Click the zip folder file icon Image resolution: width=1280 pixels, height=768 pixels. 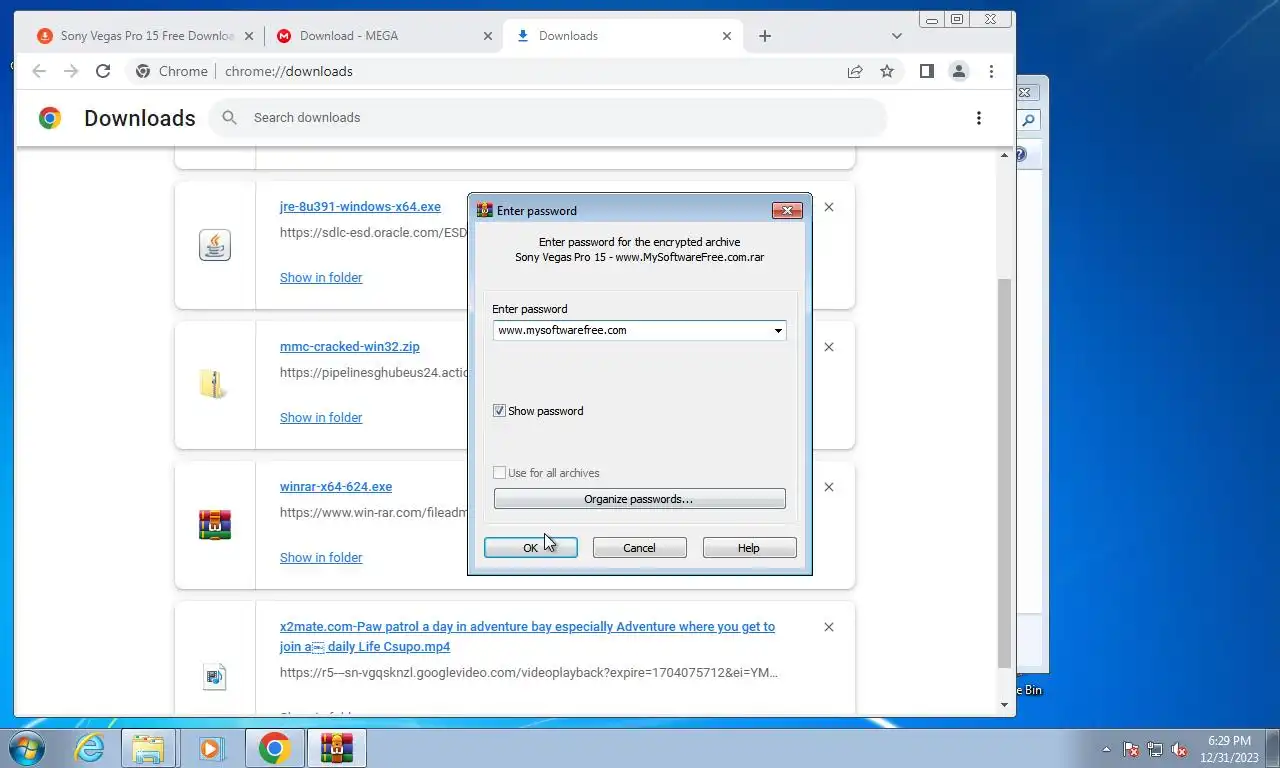pos(213,384)
